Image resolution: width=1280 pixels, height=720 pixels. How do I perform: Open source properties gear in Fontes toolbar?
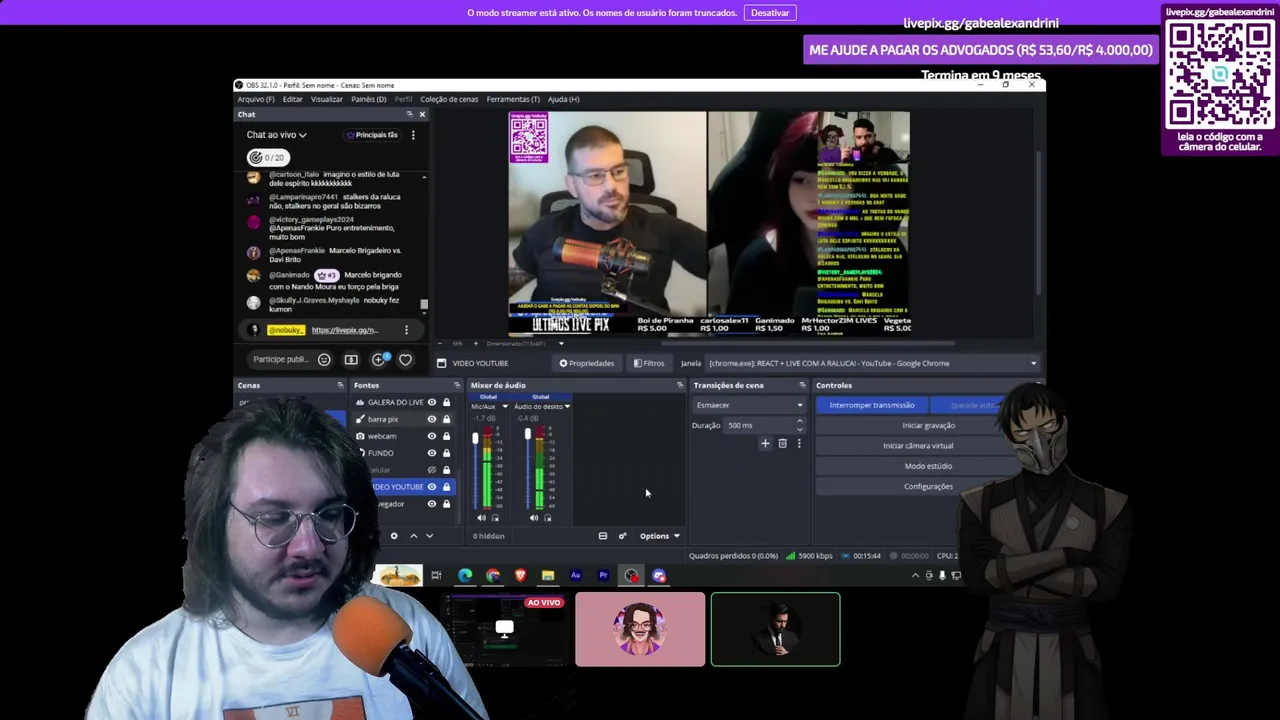pos(394,536)
